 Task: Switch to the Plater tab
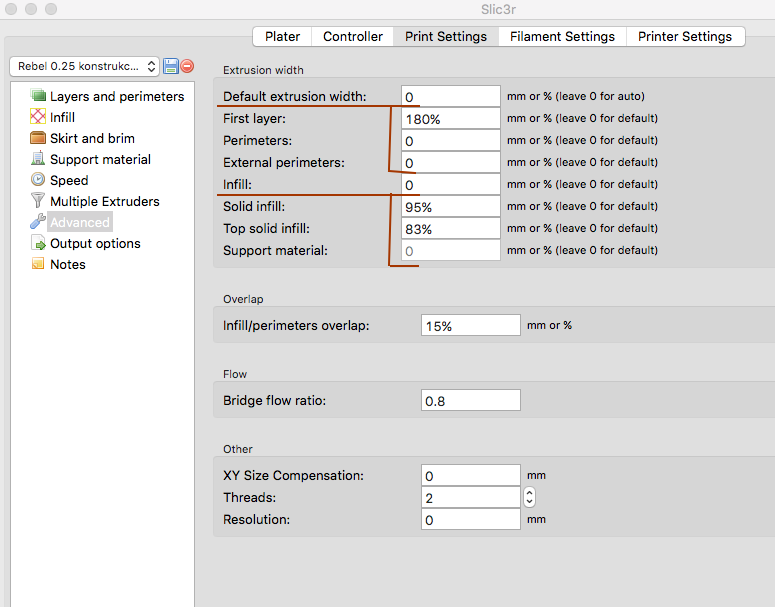click(x=282, y=36)
